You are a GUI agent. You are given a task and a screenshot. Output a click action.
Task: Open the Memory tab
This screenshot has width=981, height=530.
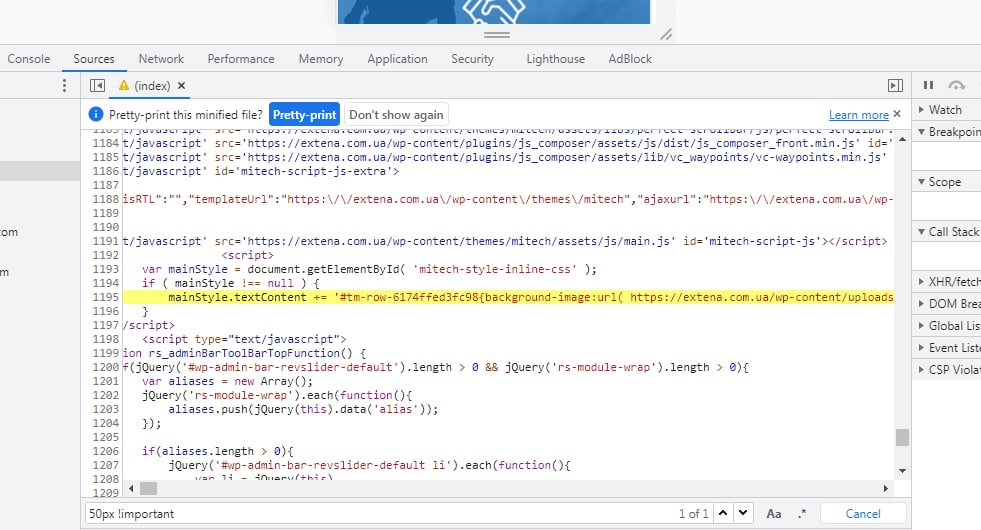pos(321,59)
